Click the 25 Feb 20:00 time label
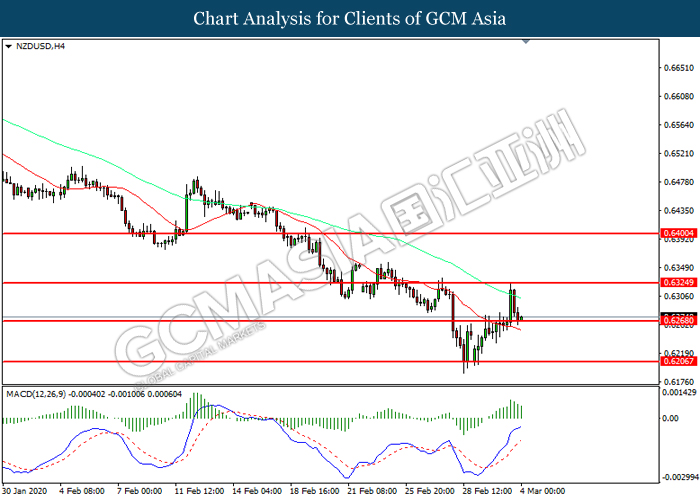This screenshot has width=700, height=500. 429,491
